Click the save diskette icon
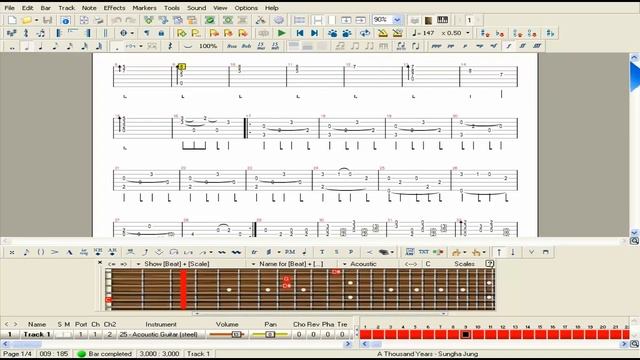Viewport: 640px width, 360px height. pos(47,20)
